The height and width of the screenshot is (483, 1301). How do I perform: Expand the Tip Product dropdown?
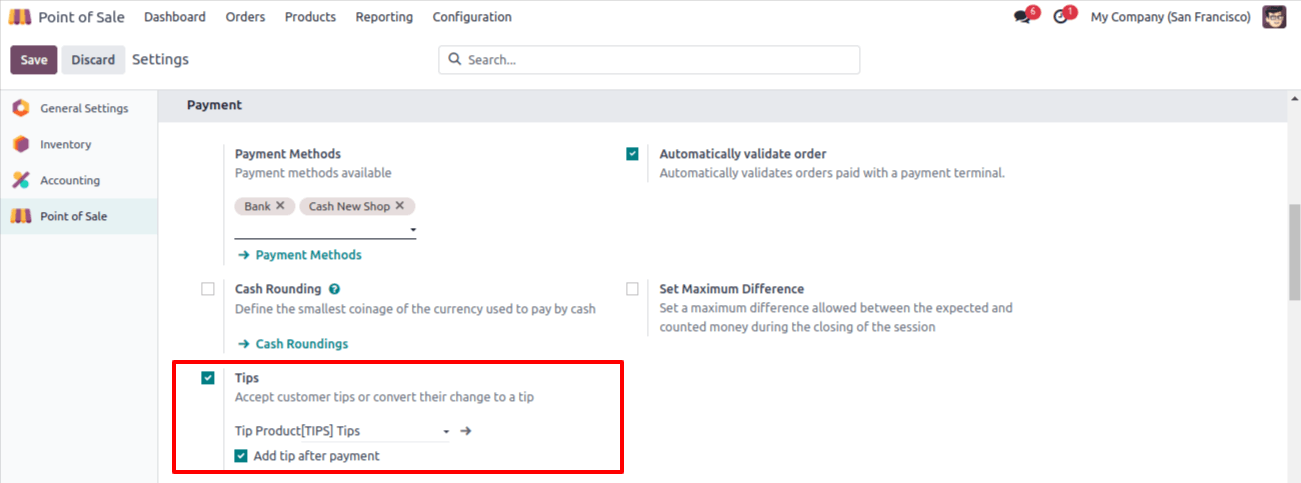click(x=394, y=431)
